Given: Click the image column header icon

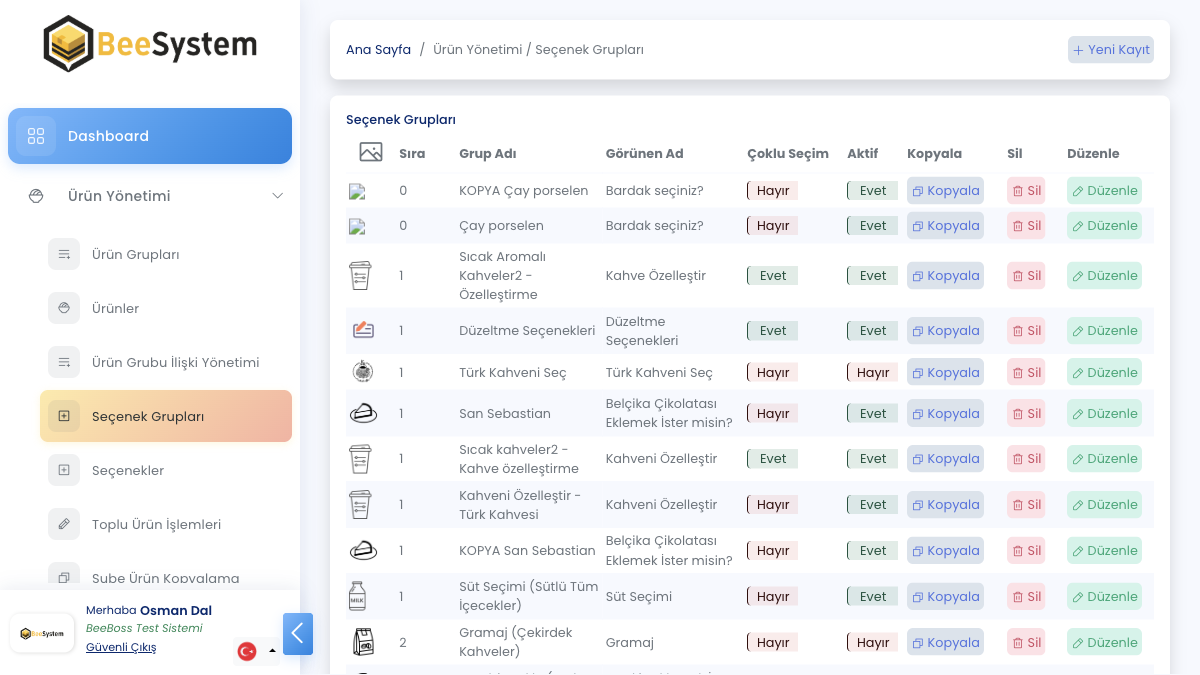Looking at the screenshot, I should tap(371, 152).
